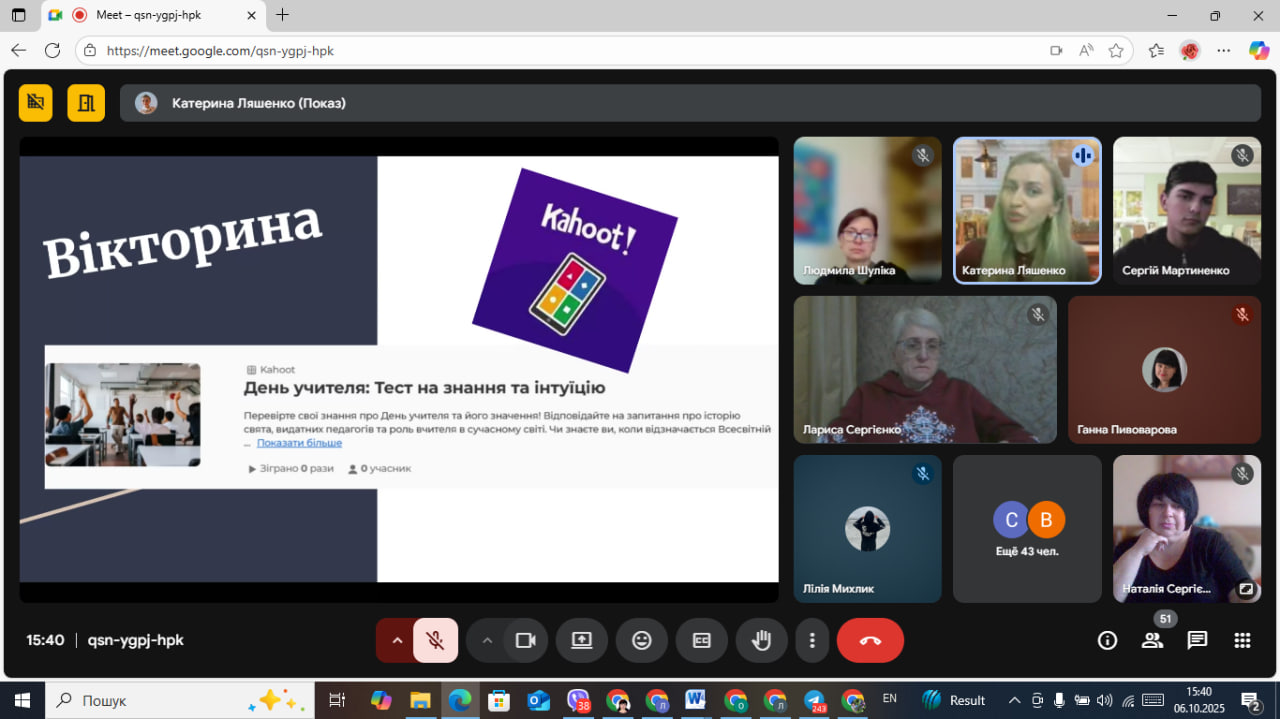Click the 'Ещё 43 чел.' participants tile

point(1027,529)
